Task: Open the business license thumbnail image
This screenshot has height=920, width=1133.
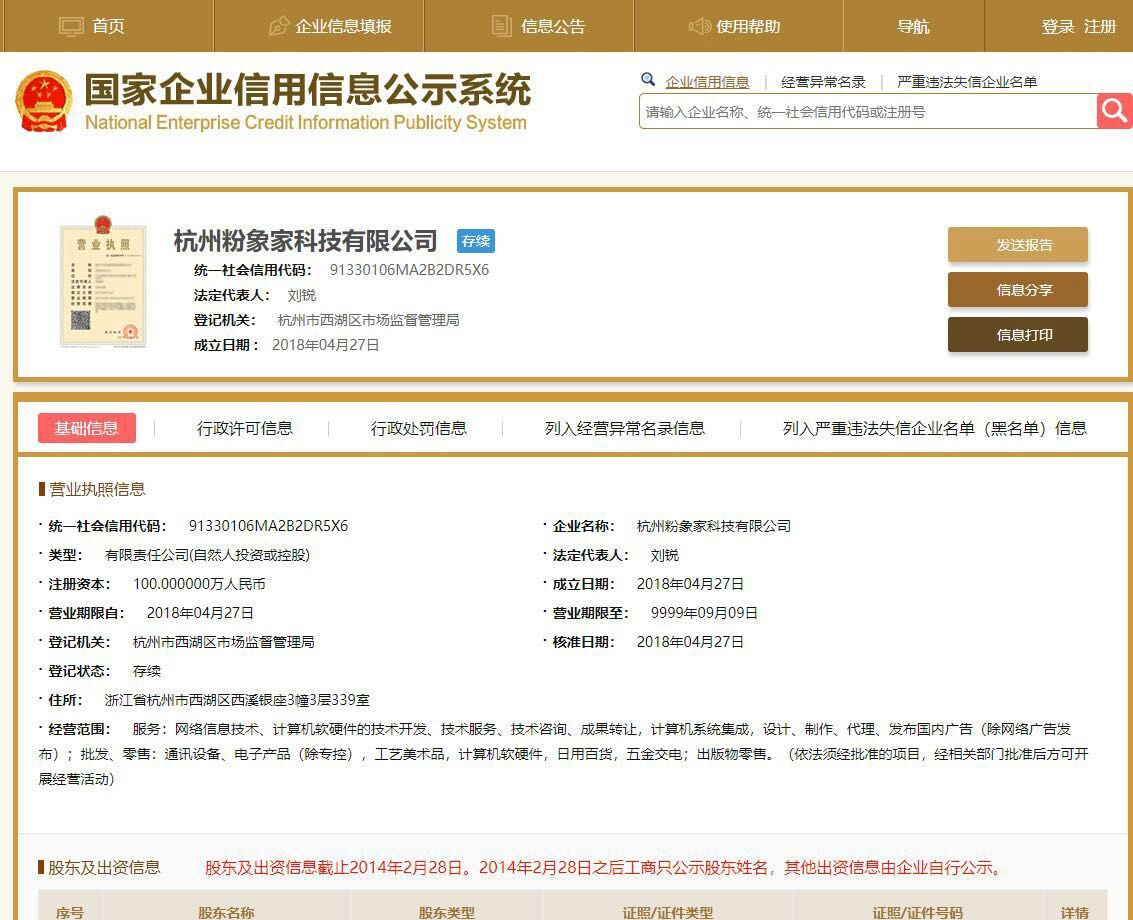Action: click(103, 281)
